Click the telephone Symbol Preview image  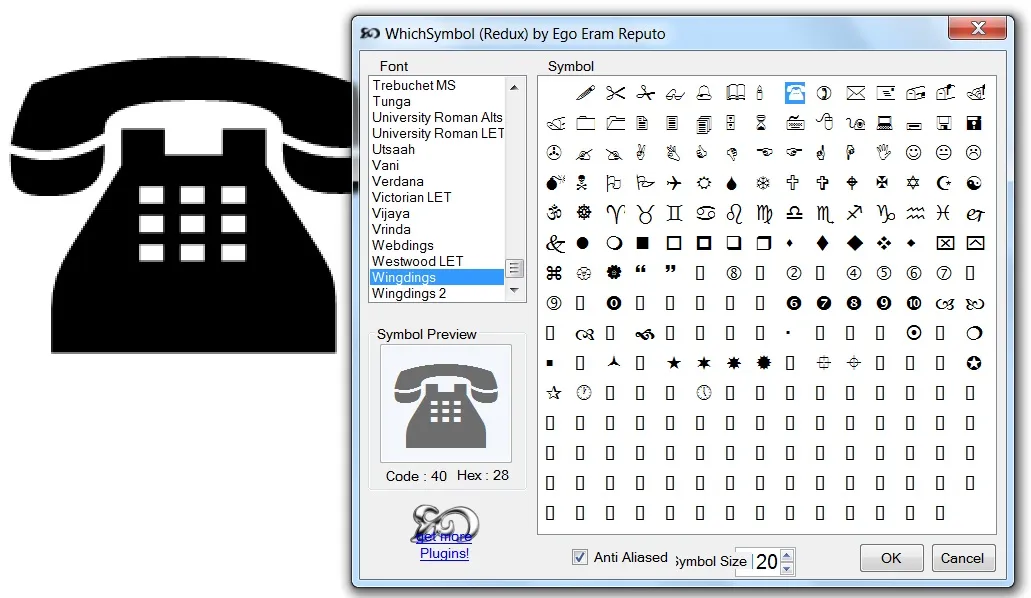pyautogui.click(x=446, y=403)
